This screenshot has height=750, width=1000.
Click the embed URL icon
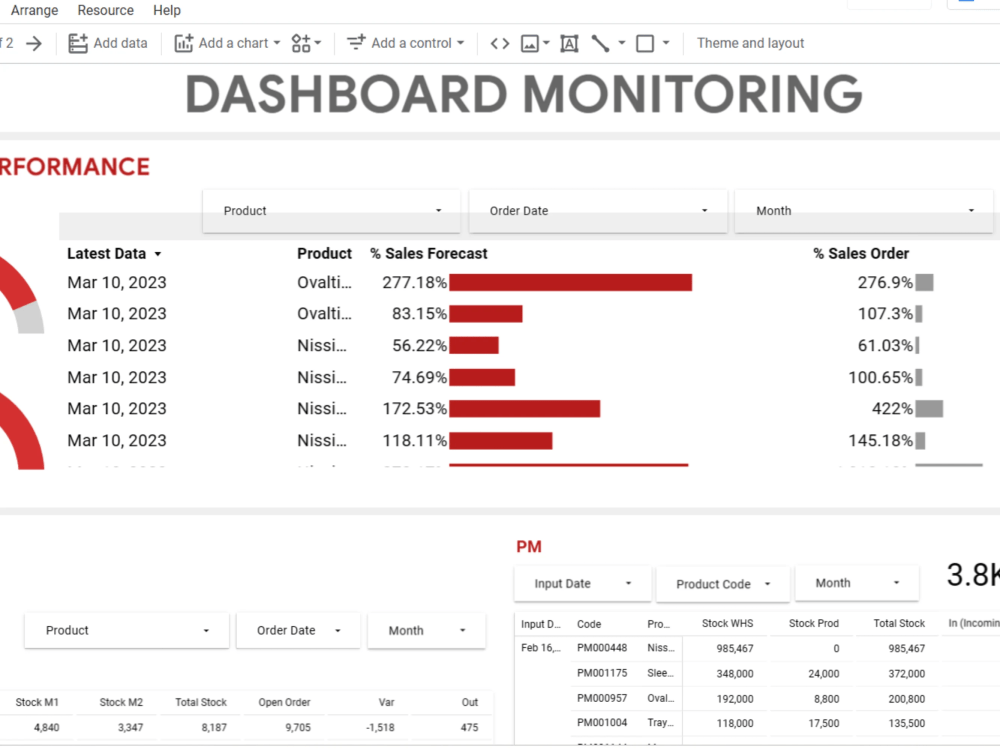pyautogui.click(x=500, y=43)
